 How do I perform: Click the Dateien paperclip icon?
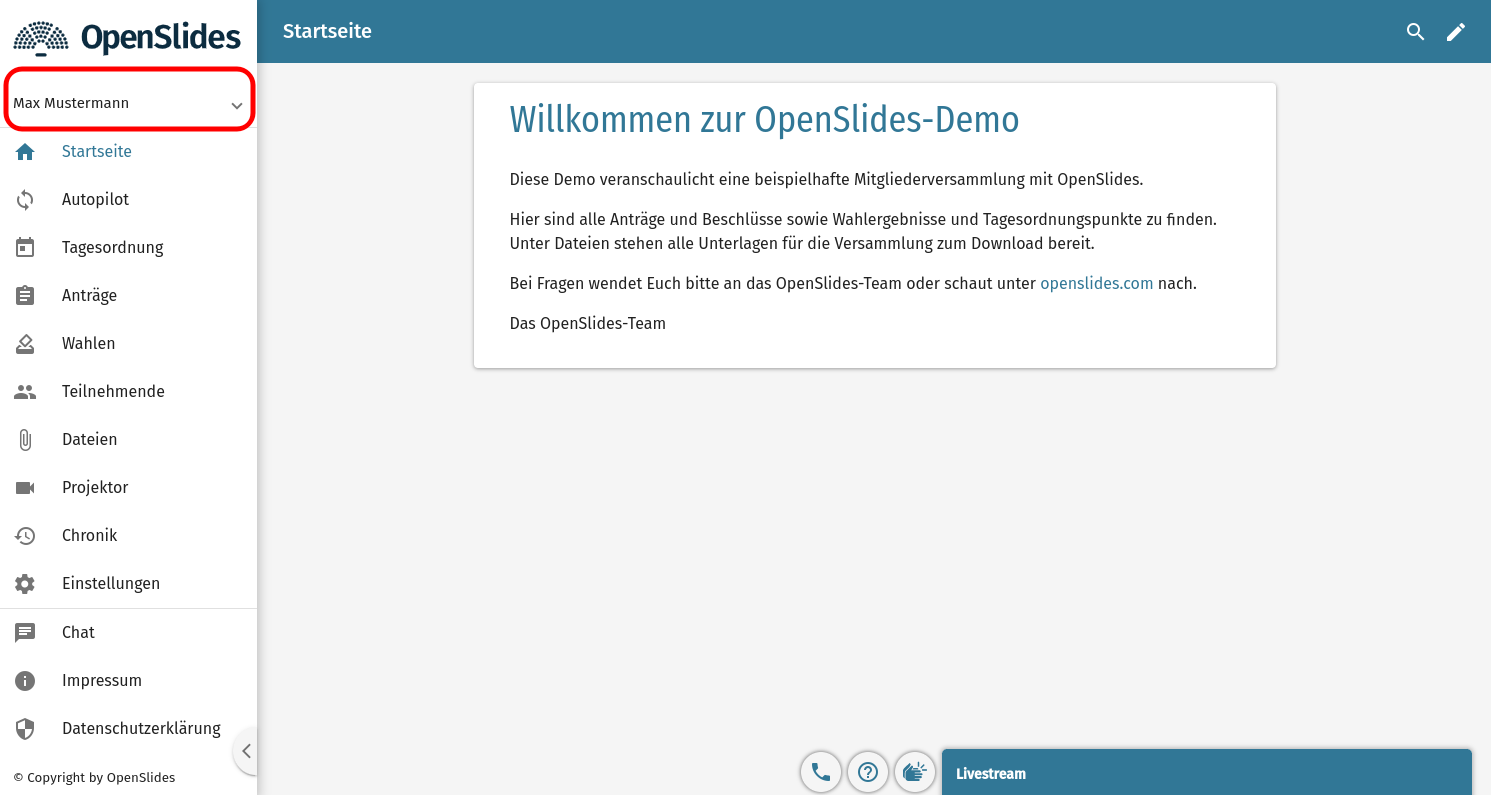pyautogui.click(x=25, y=440)
